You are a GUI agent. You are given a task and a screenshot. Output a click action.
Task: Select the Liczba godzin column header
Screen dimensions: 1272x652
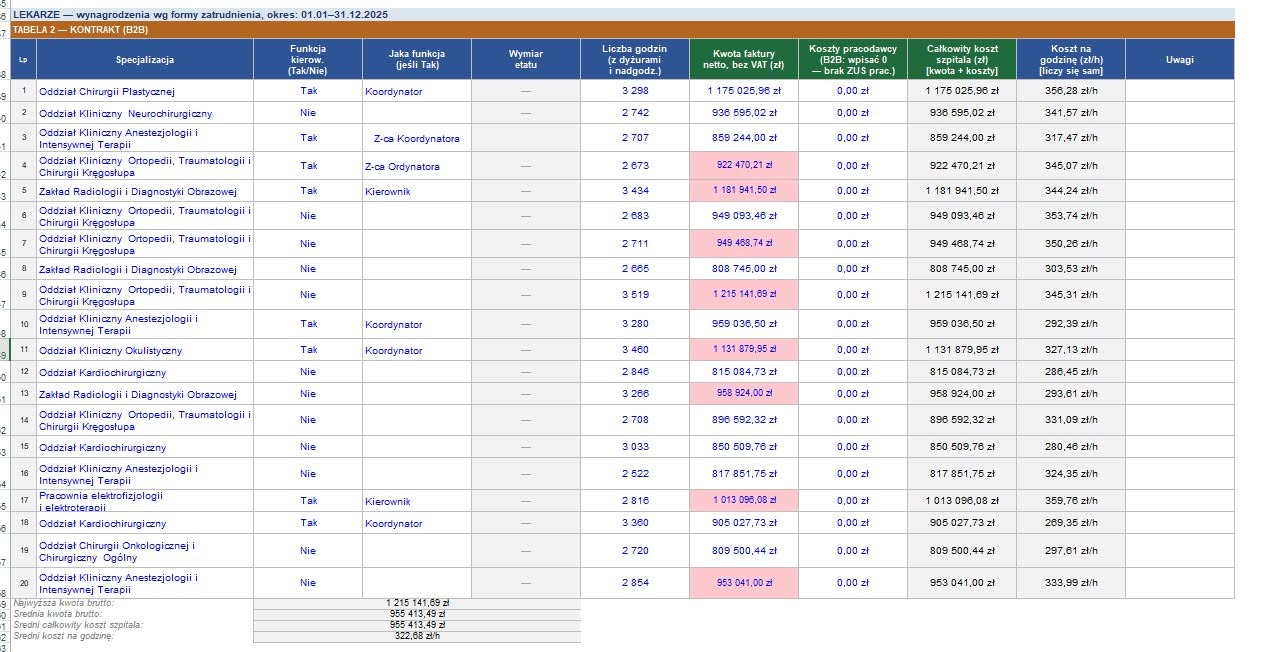click(635, 60)
